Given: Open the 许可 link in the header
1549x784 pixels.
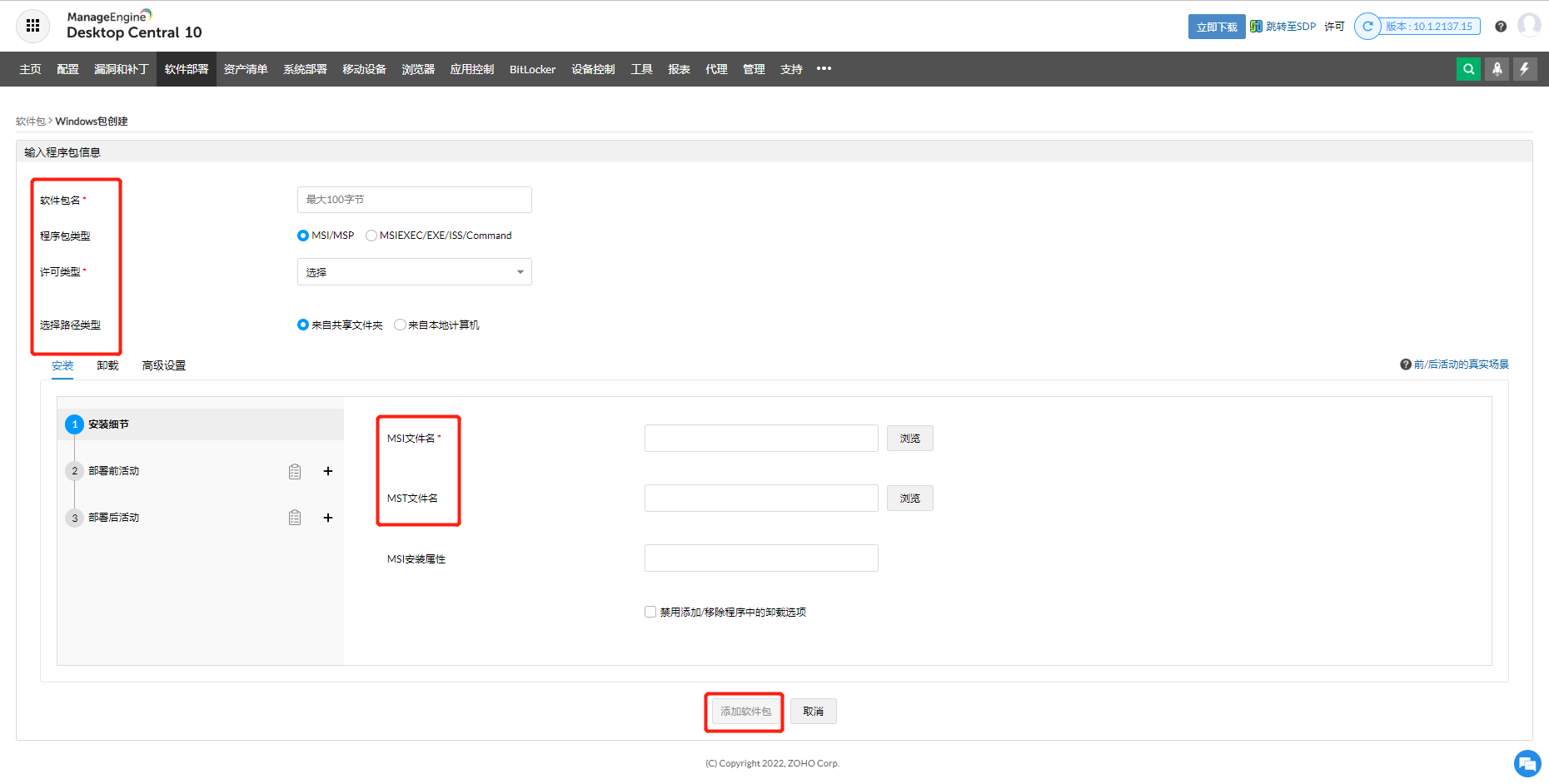Looking at the screenshot, I should (x=1334, y=27).
